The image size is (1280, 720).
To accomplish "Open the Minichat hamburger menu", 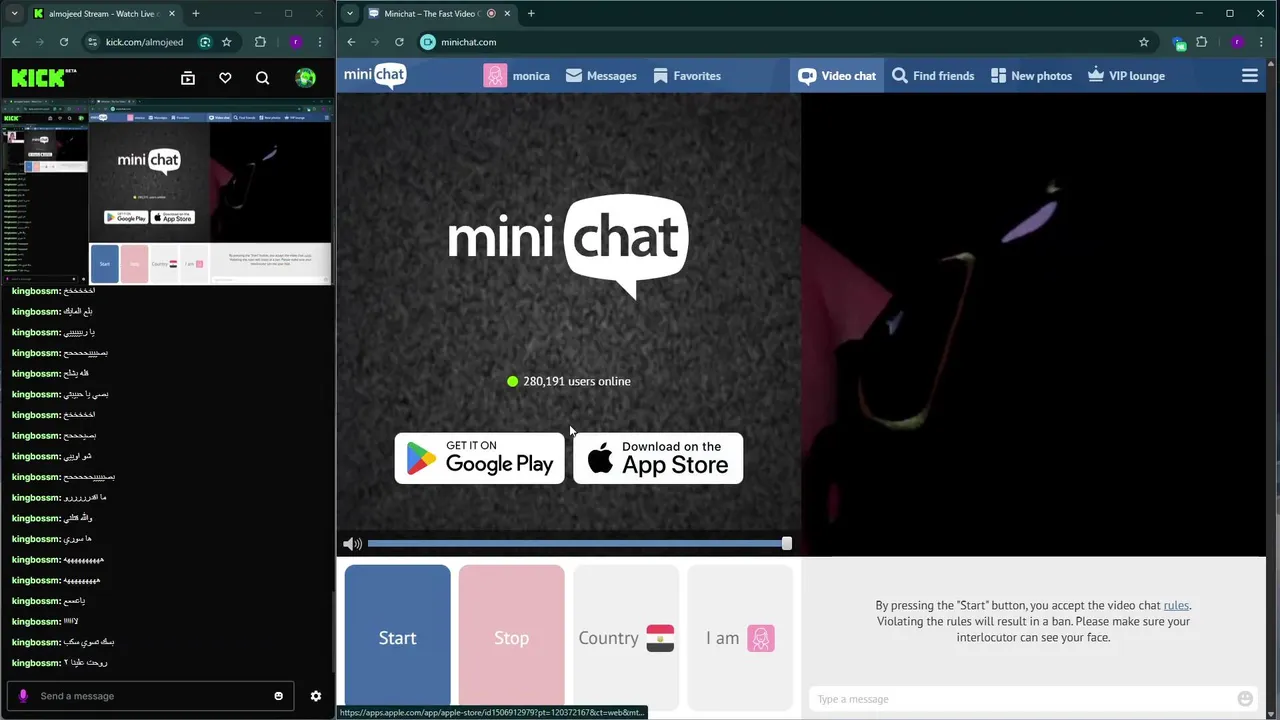I will tap(1250, 76).
